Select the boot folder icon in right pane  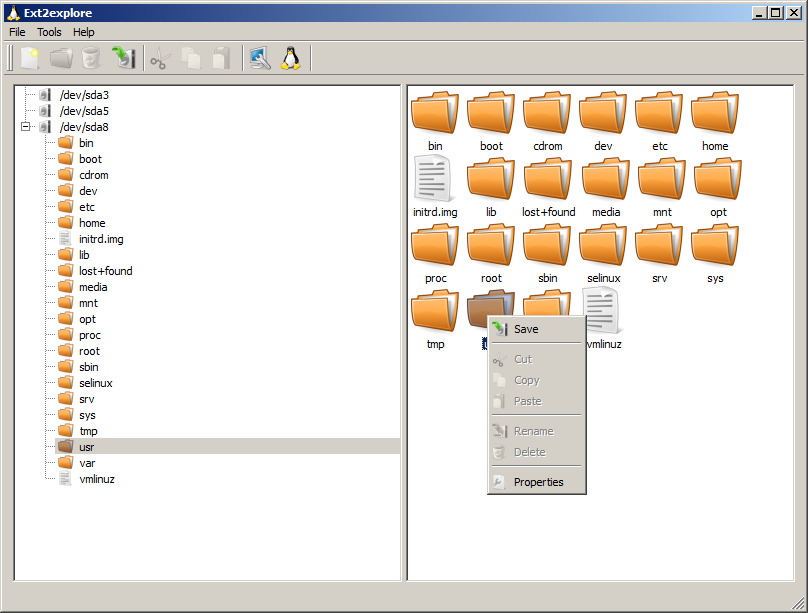(491, 112)
